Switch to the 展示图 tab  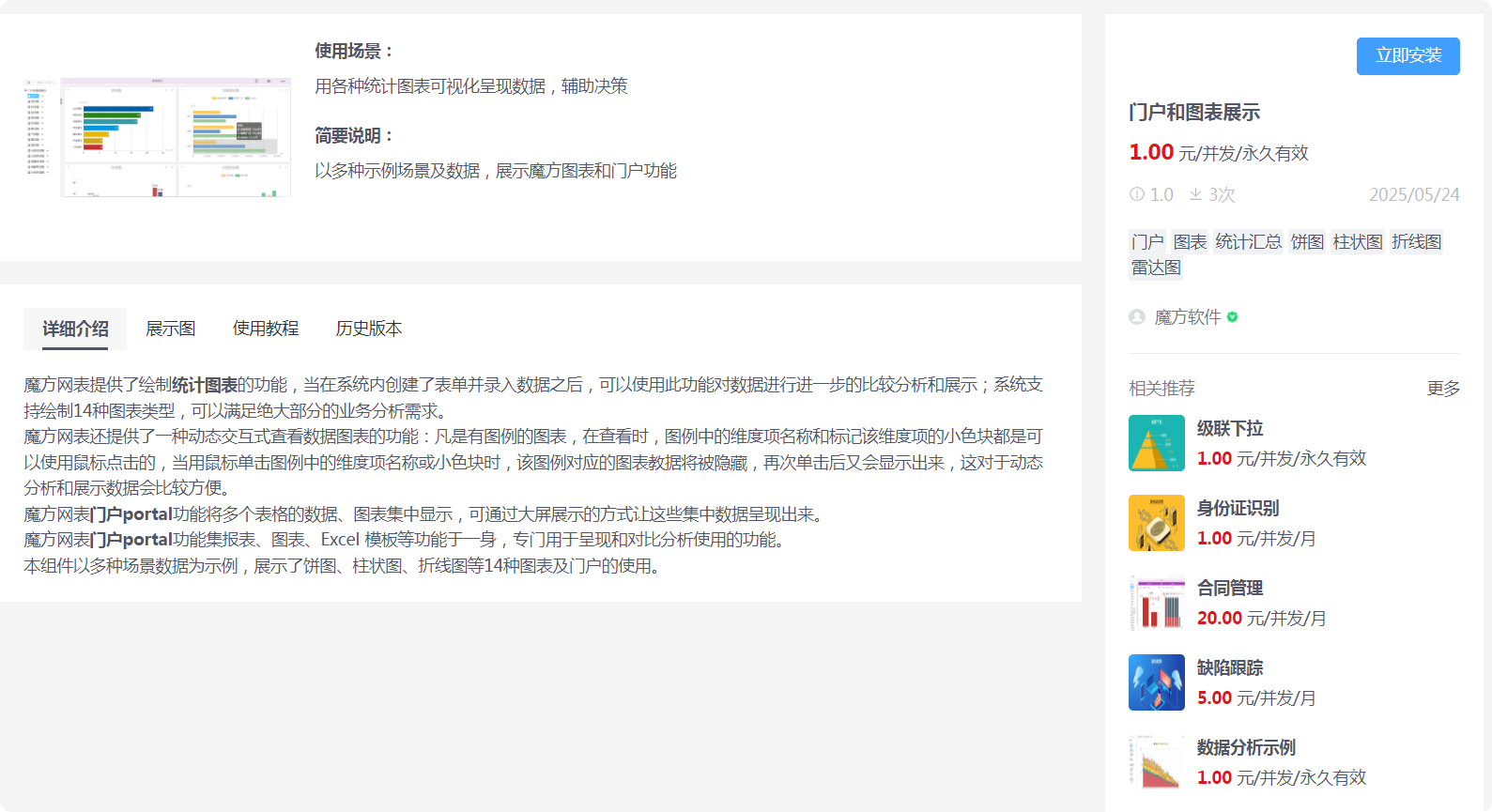pyautogui.click(x=171, y=329)
